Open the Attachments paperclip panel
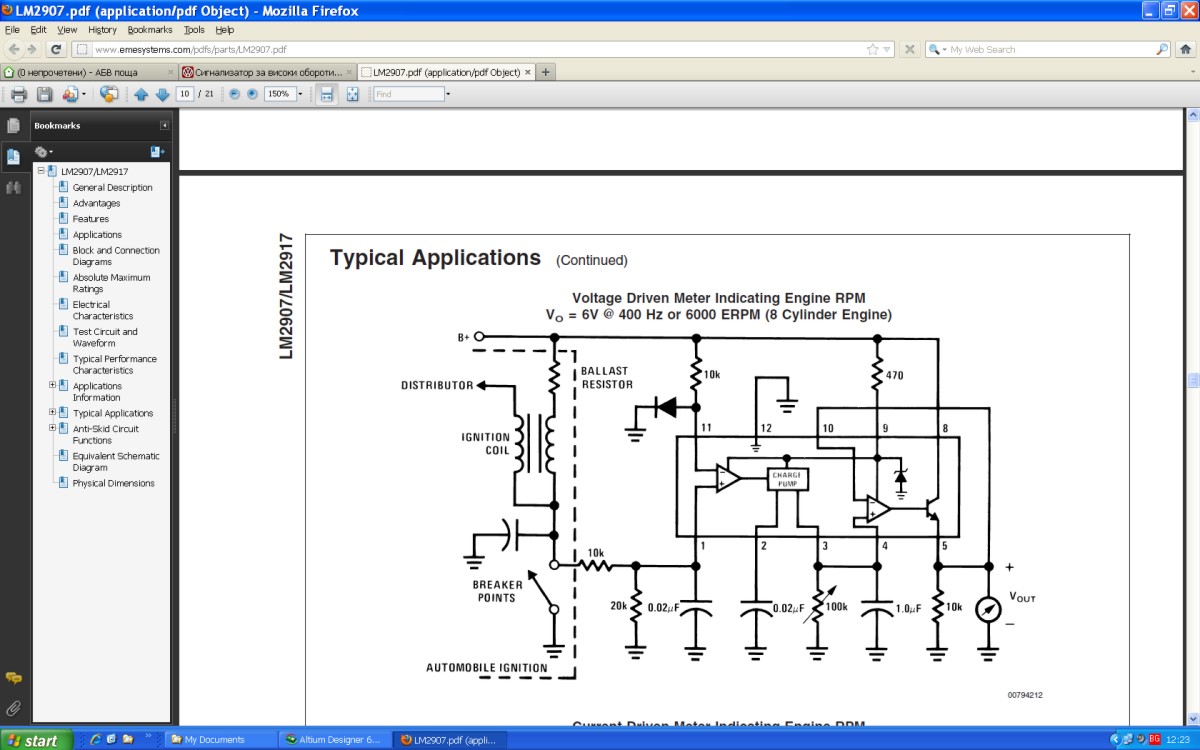The image size is (1200, 750). click(14, 708)
